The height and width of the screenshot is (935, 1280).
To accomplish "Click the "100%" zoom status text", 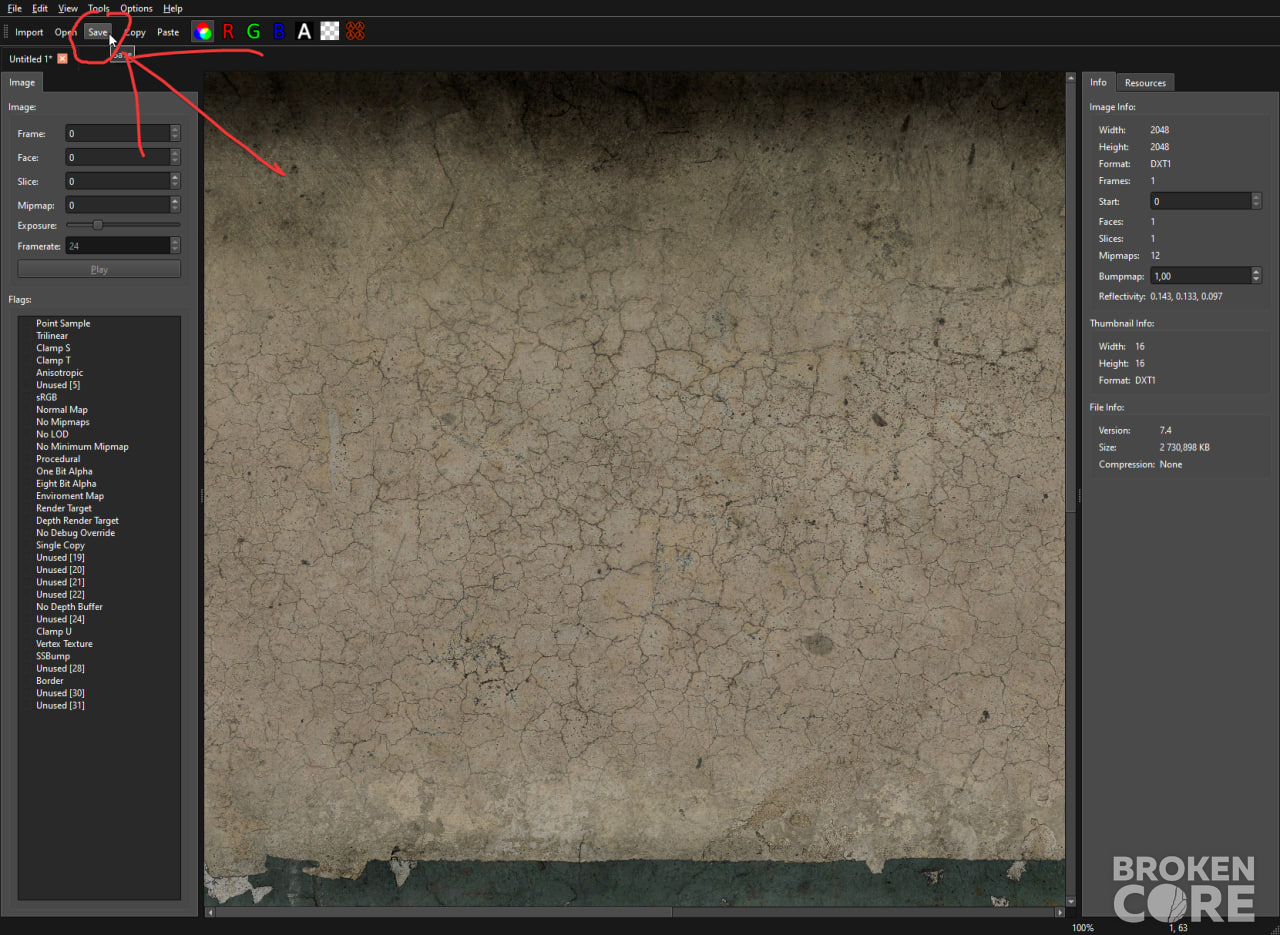I will point(1083,928).
